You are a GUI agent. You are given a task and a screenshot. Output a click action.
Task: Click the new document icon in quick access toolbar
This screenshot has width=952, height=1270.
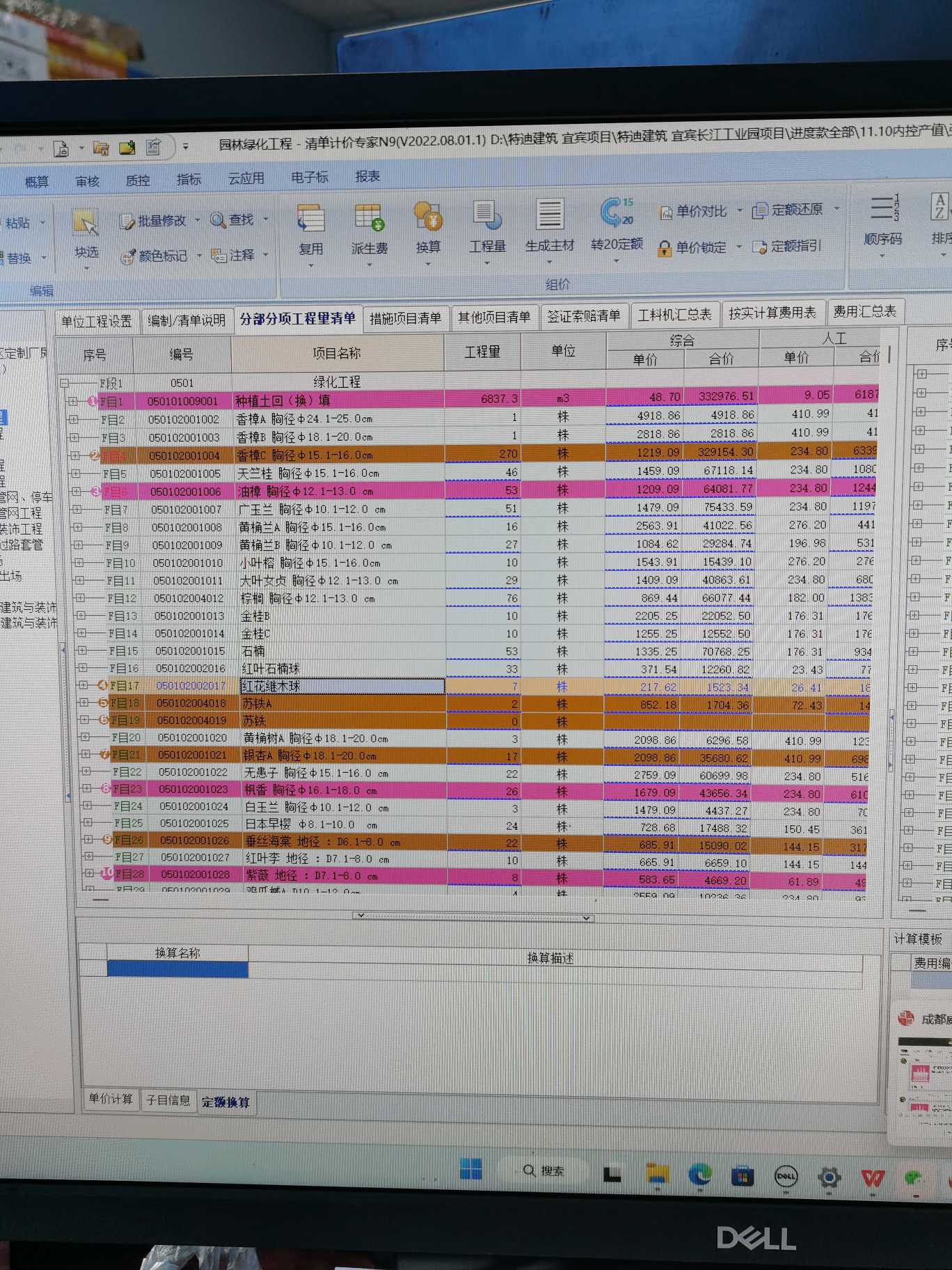click(x=61, y=148)
